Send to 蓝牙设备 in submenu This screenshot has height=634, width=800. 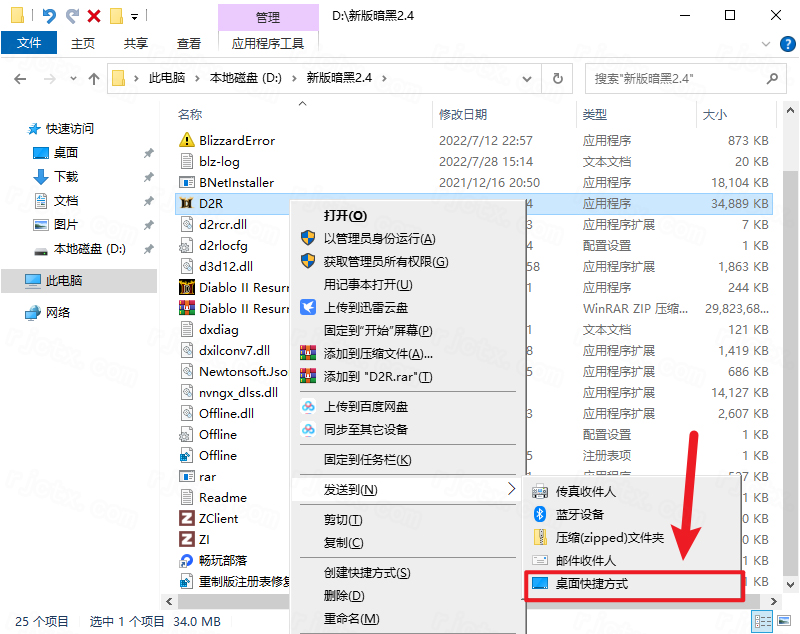(x=580, y=514)
